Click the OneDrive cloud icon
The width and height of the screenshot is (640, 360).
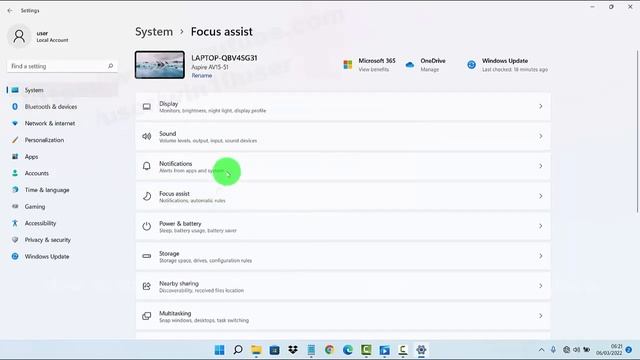(x=410, y=64)
